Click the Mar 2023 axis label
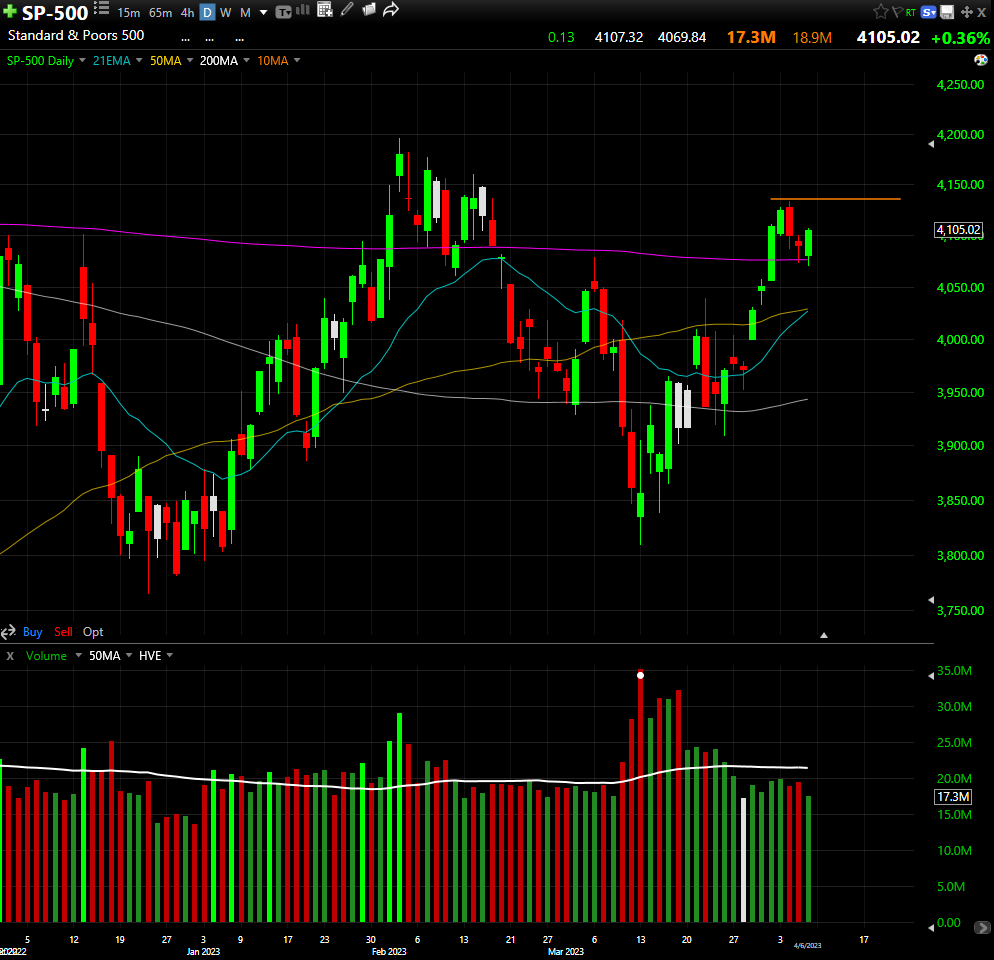The width and height of the screenshot is (994, 960). pyautogui.click(x=565, y=952)
